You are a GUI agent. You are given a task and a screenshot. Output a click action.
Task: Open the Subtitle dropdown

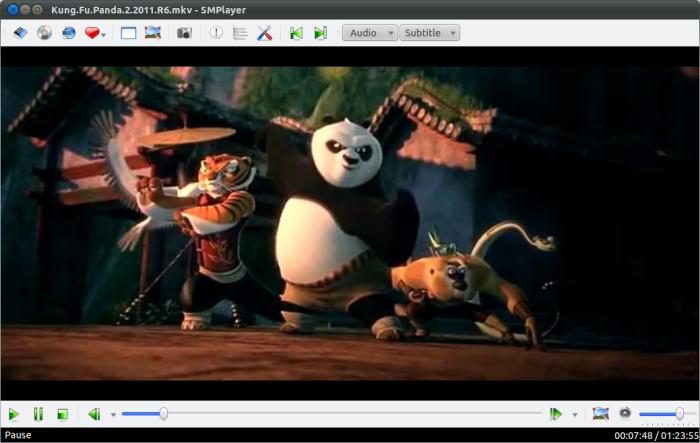(429, 33)
